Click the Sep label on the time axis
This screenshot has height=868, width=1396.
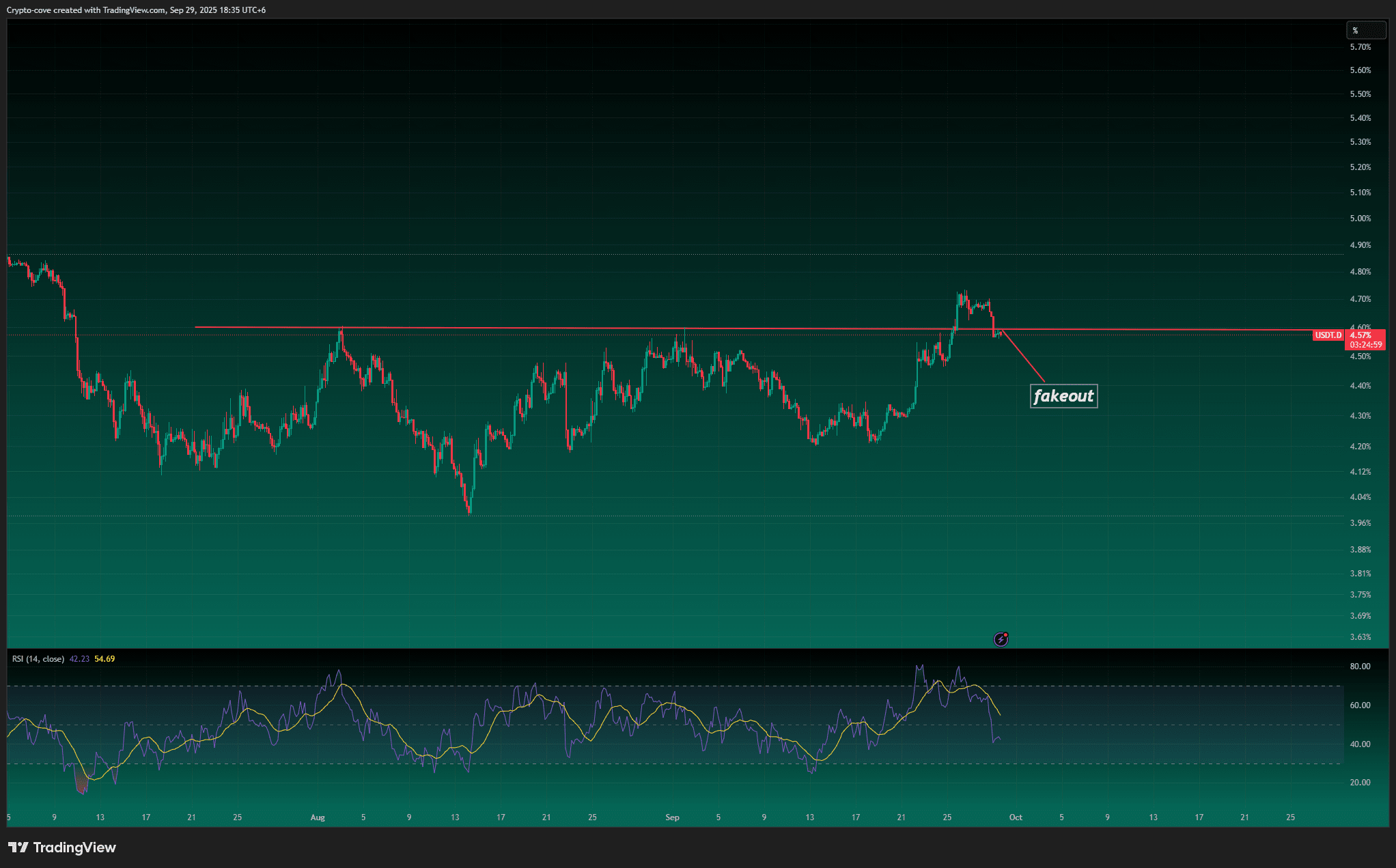pyautogui.click(x=672, y=817)
